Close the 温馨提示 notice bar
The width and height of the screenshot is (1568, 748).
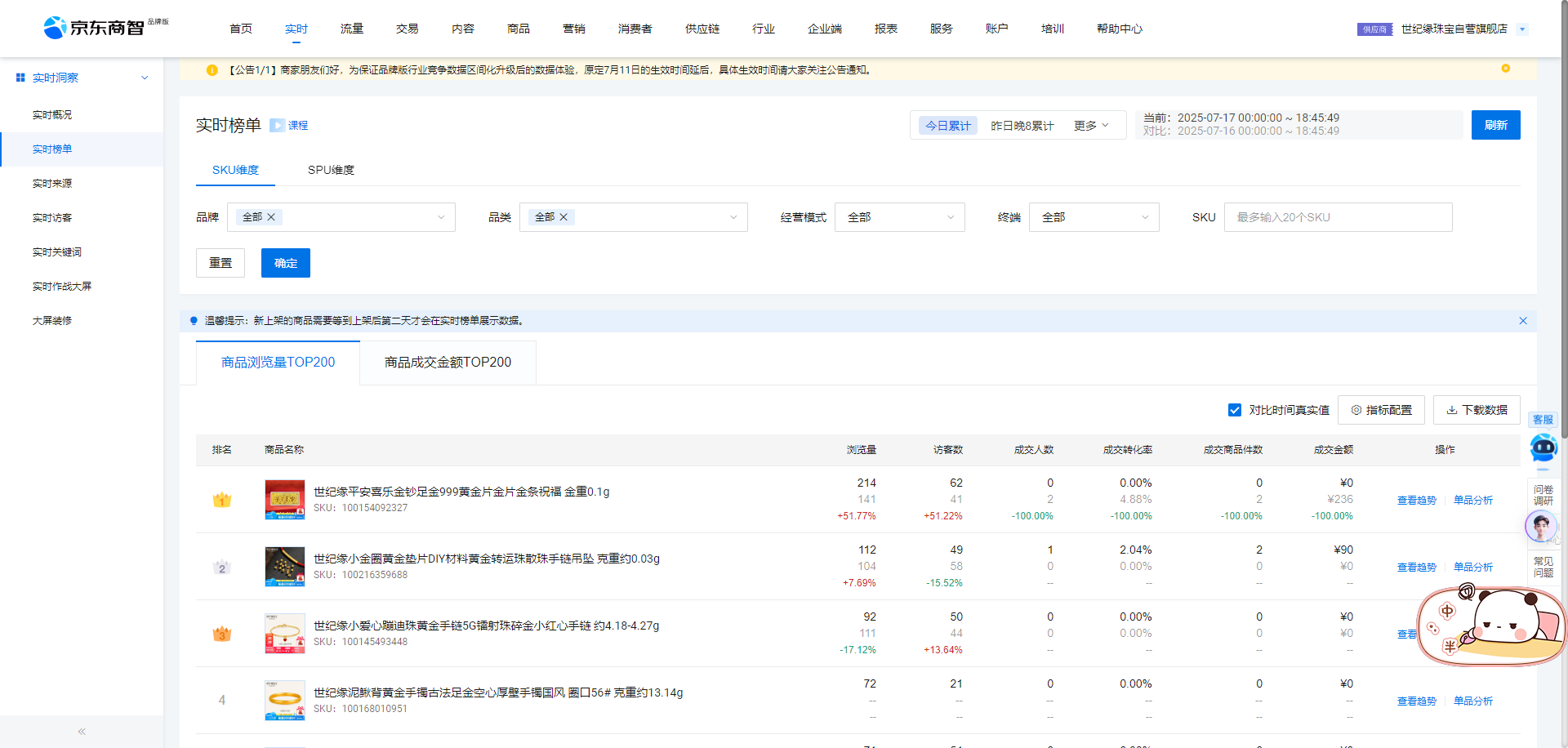click(1522, 321)
